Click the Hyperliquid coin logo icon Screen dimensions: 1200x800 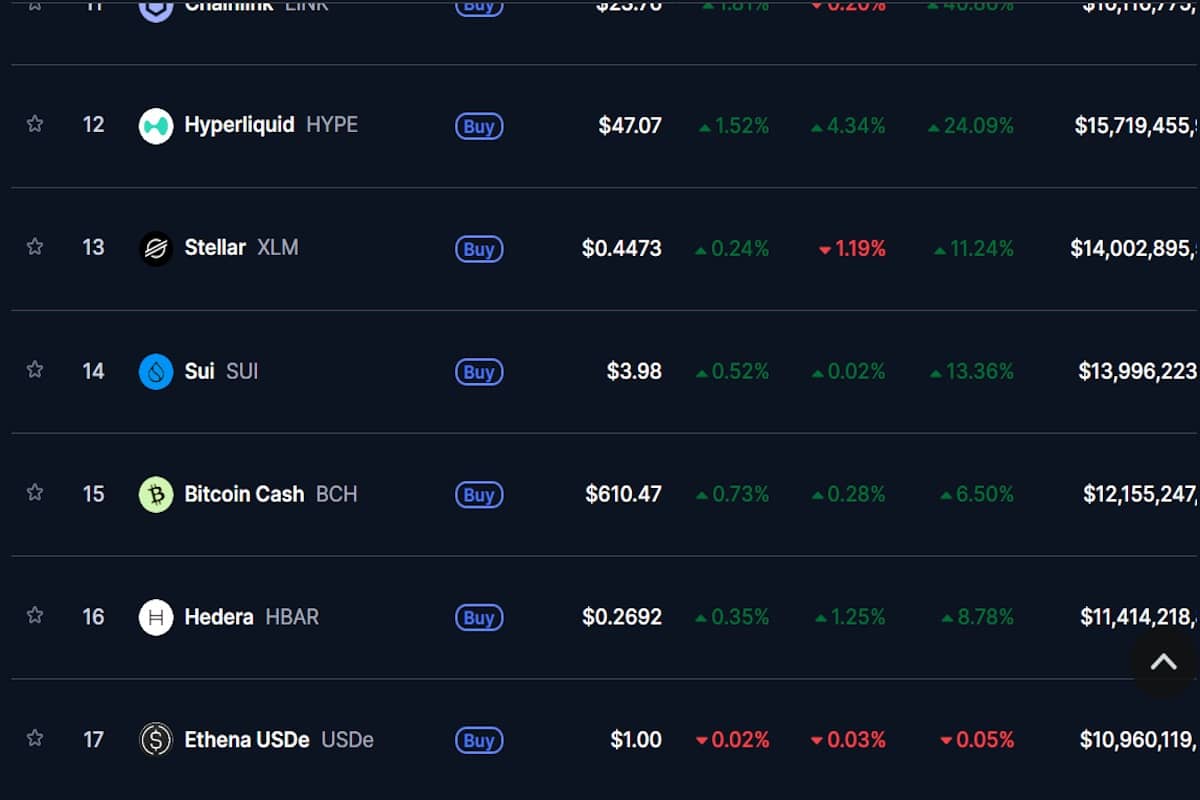tap(156, 126)
